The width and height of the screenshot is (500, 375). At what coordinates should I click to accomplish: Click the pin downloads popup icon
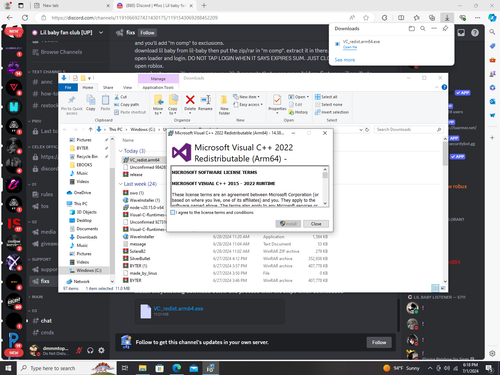[x=445, y=29]
